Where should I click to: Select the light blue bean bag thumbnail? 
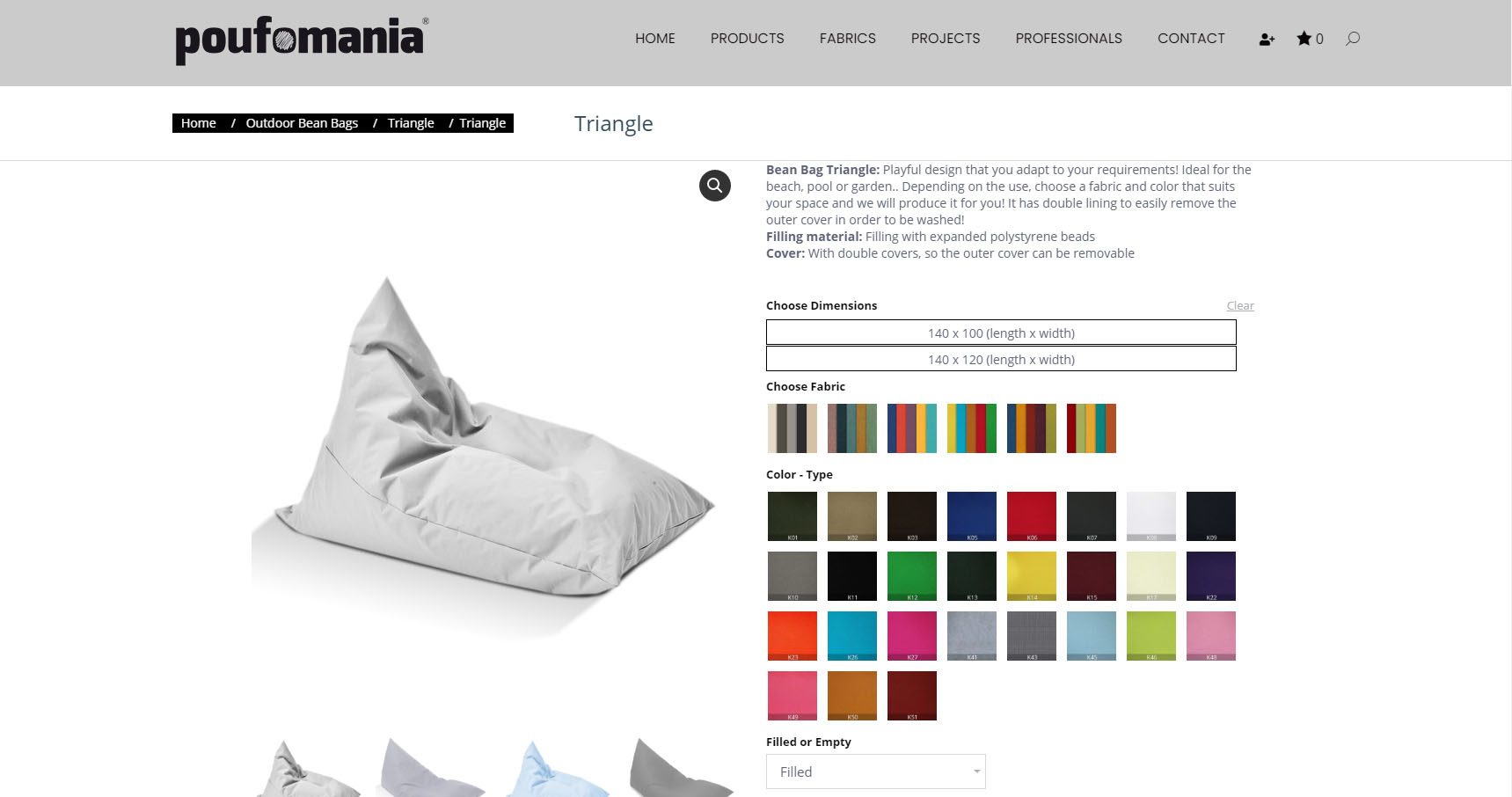tap(558, 769)
